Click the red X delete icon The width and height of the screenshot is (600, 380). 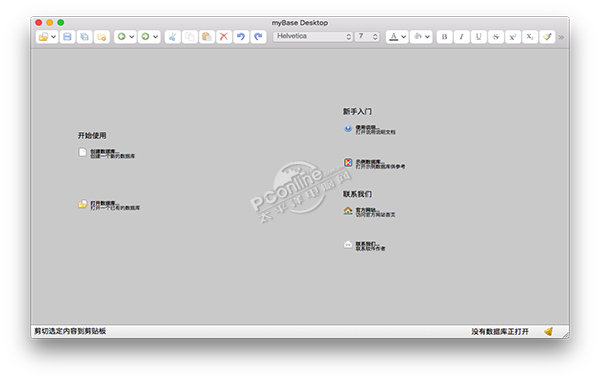click(224, 37)
